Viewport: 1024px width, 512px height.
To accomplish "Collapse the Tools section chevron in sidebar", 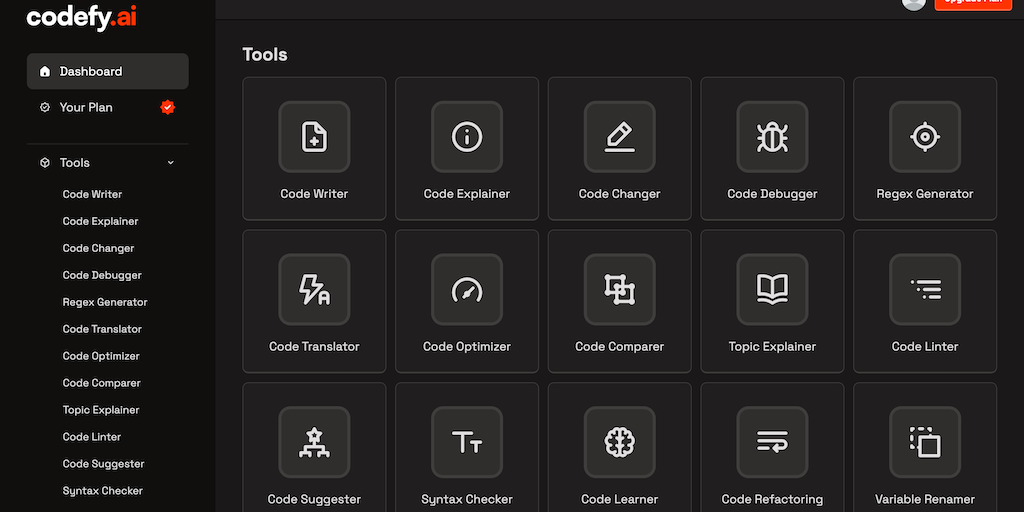I will [170, 163].
